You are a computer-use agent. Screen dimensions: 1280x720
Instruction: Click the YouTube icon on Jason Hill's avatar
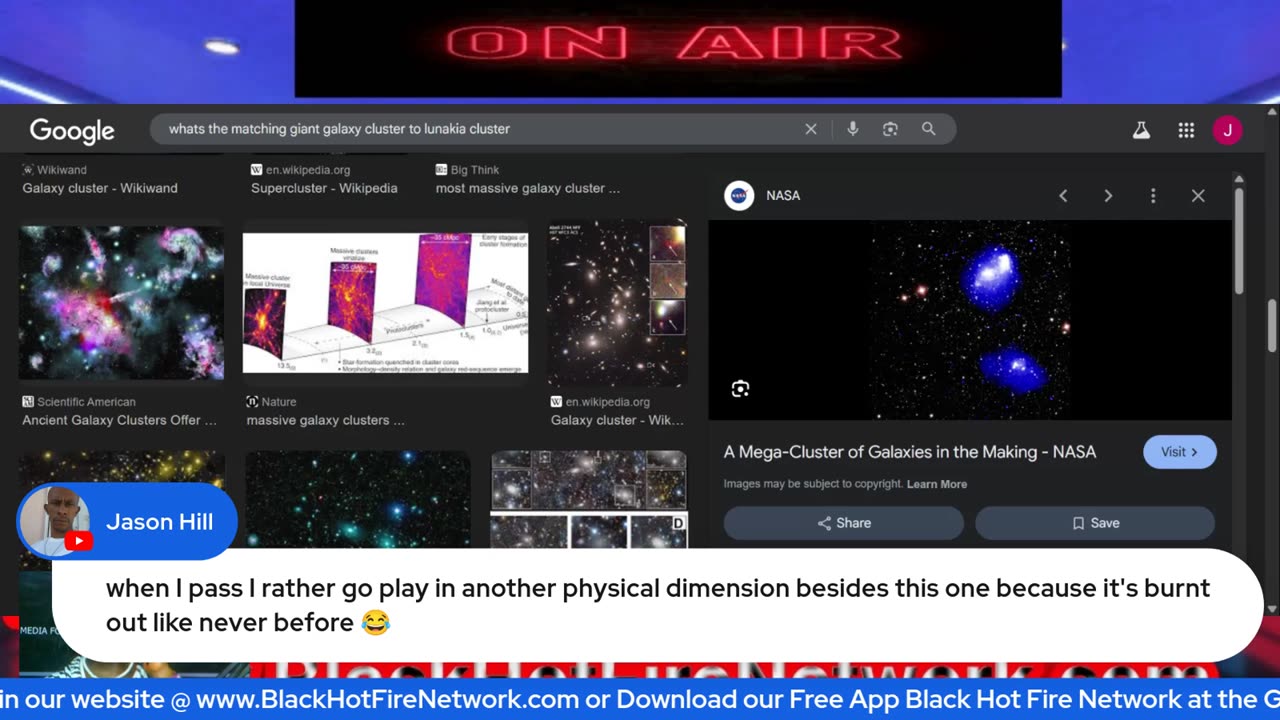pyautogui.click(x=79, y=541)
